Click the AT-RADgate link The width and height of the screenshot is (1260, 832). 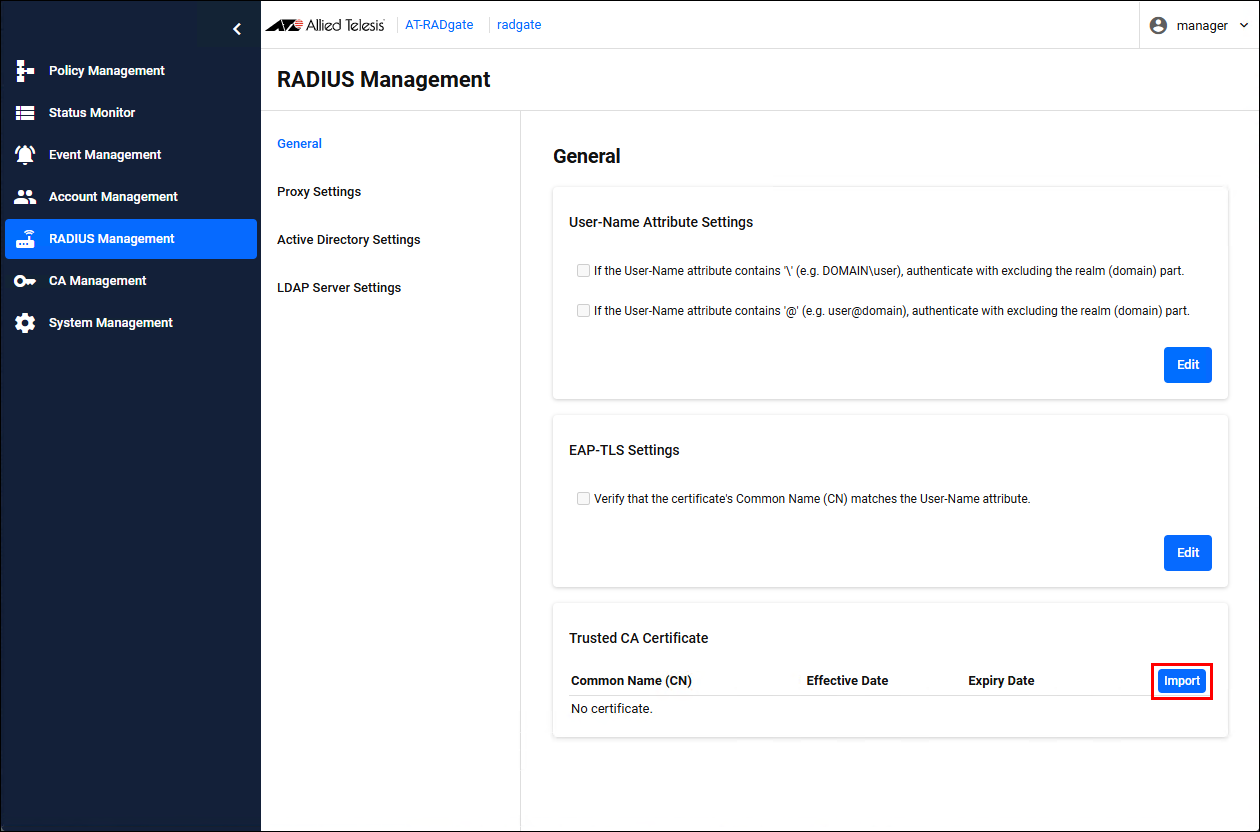[439, 25]
